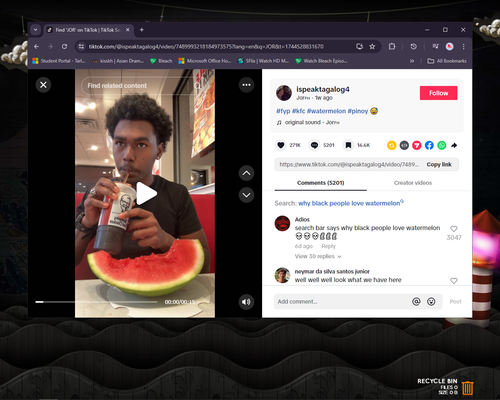Go to next video with down chevron
This screenshot has width=500, height=400.
tap(246, 195)
